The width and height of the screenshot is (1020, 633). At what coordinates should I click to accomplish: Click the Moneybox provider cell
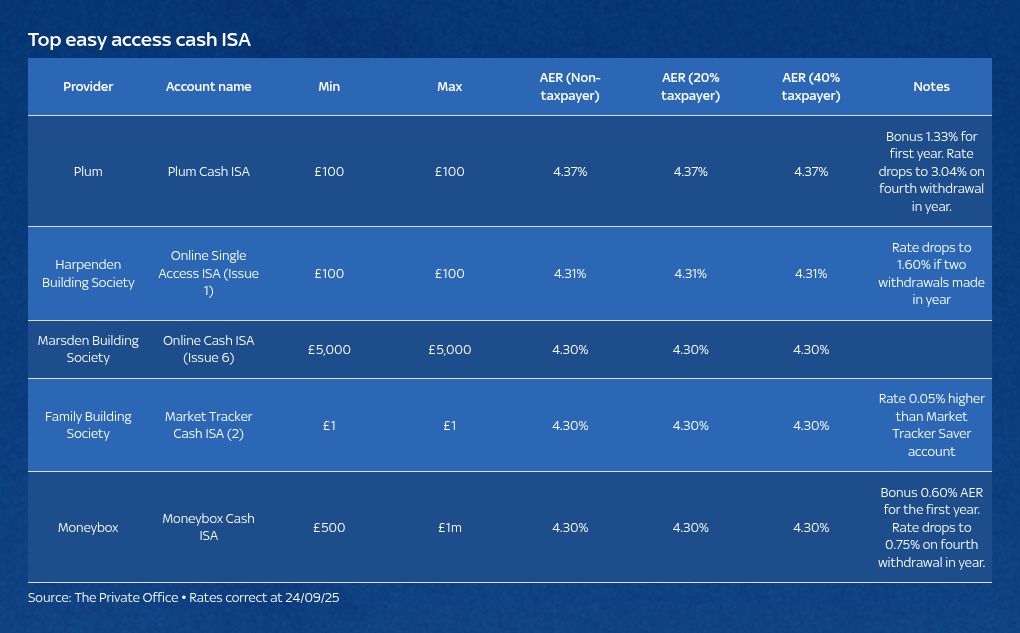pyautogui.click(x=88, y=527)
